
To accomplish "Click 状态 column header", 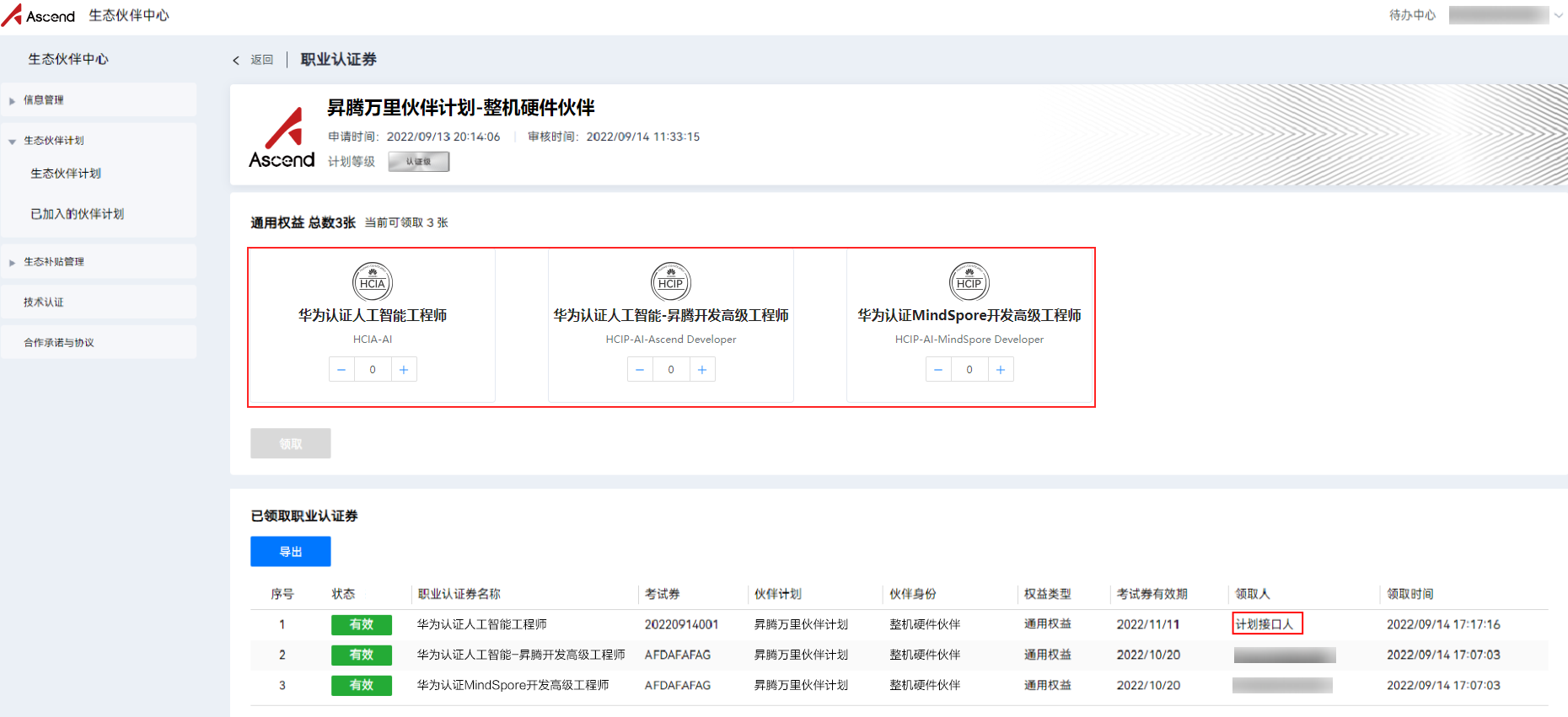I will click(343, 594).
